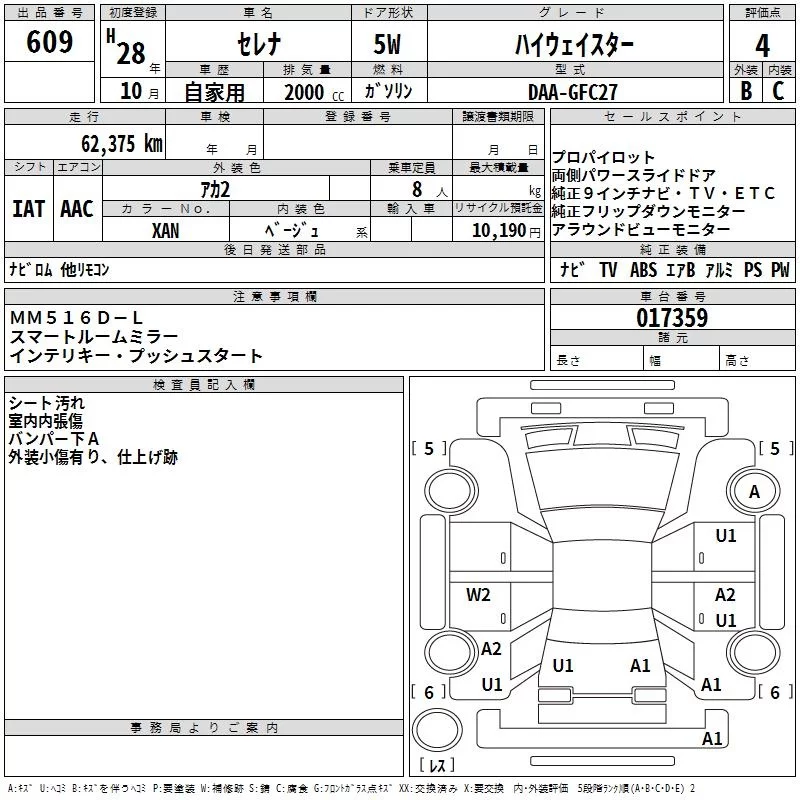Click the レス spare tire circle

point(437,729)
